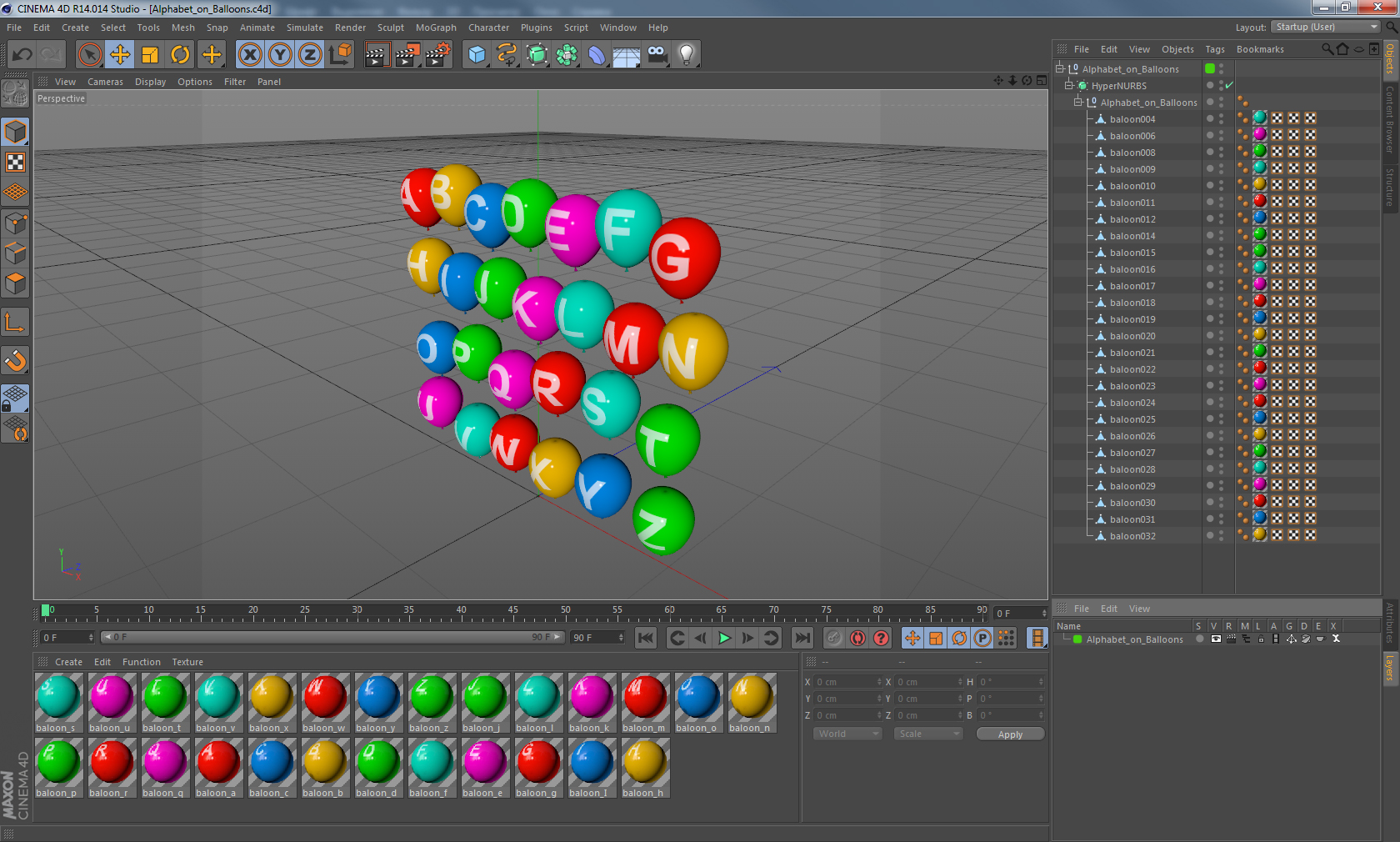Enable Points mode in left palette
The height and width of the screenshot is (842, 1400).
[15, 223]
